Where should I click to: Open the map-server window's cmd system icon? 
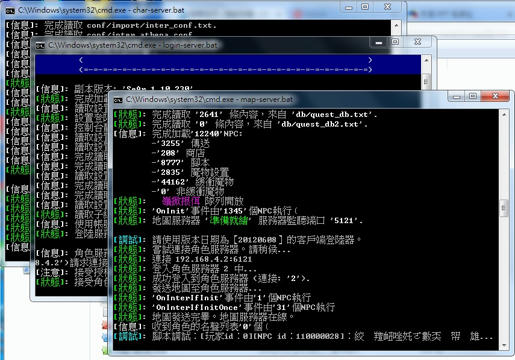click(118, 100)
